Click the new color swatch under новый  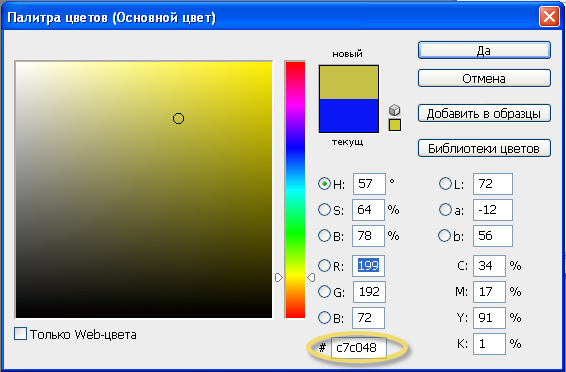(x=349, y=82)
